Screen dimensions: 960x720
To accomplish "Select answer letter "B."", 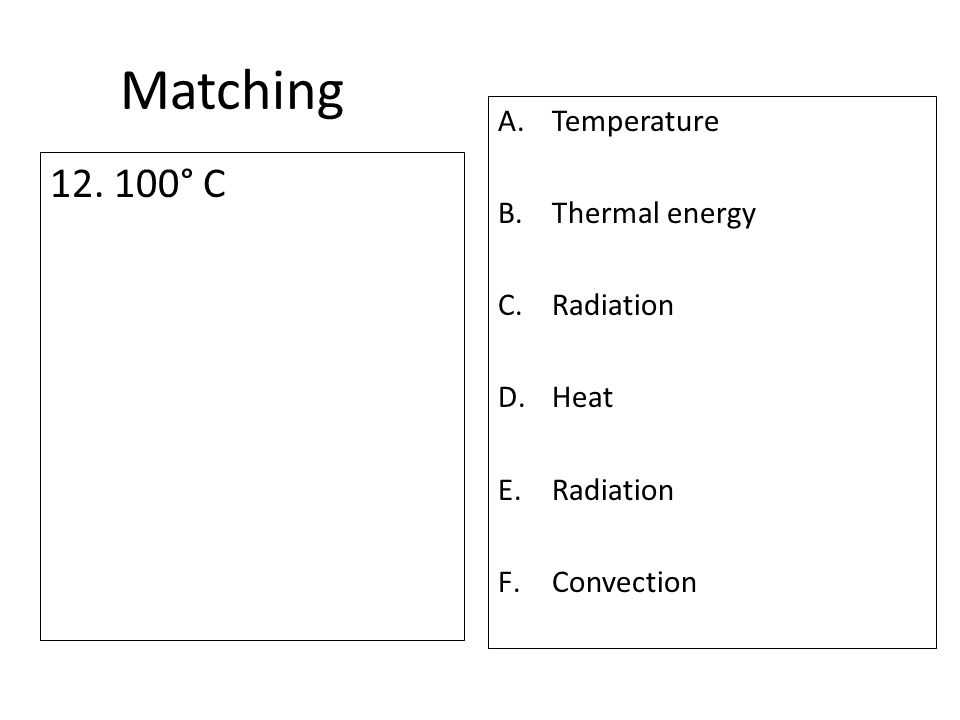I will point(510,213).
